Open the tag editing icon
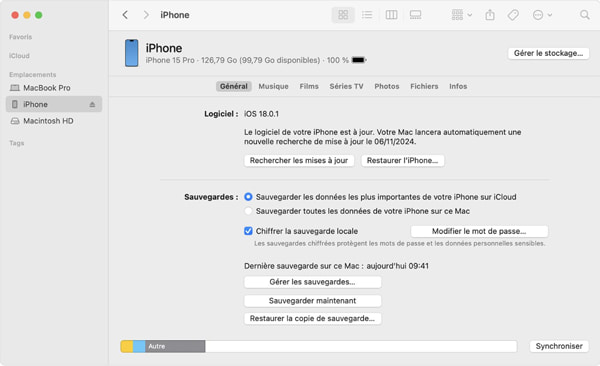The height and width of the screenshot is (366, 600). tap(513, 15)
